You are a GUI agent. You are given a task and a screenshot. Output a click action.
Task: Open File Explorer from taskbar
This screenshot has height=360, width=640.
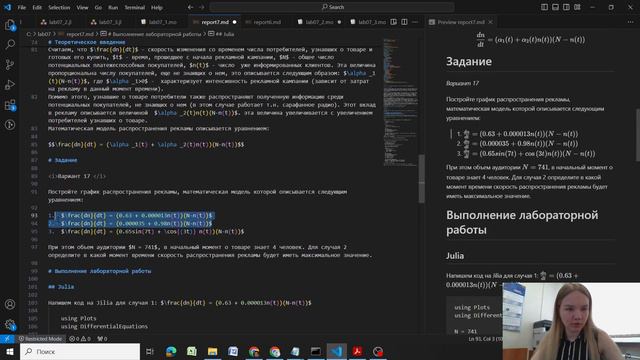(212, 351)
